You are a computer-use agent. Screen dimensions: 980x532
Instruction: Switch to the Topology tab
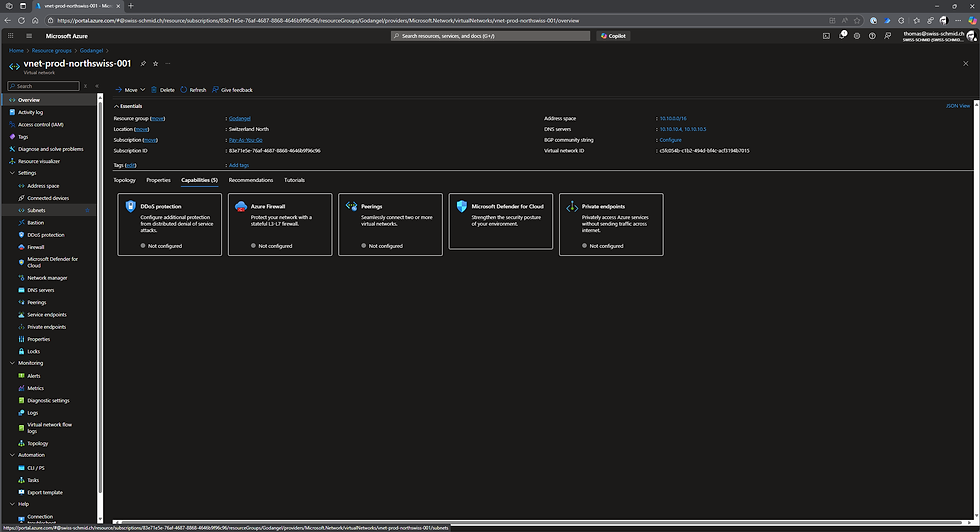click(124, 180)
